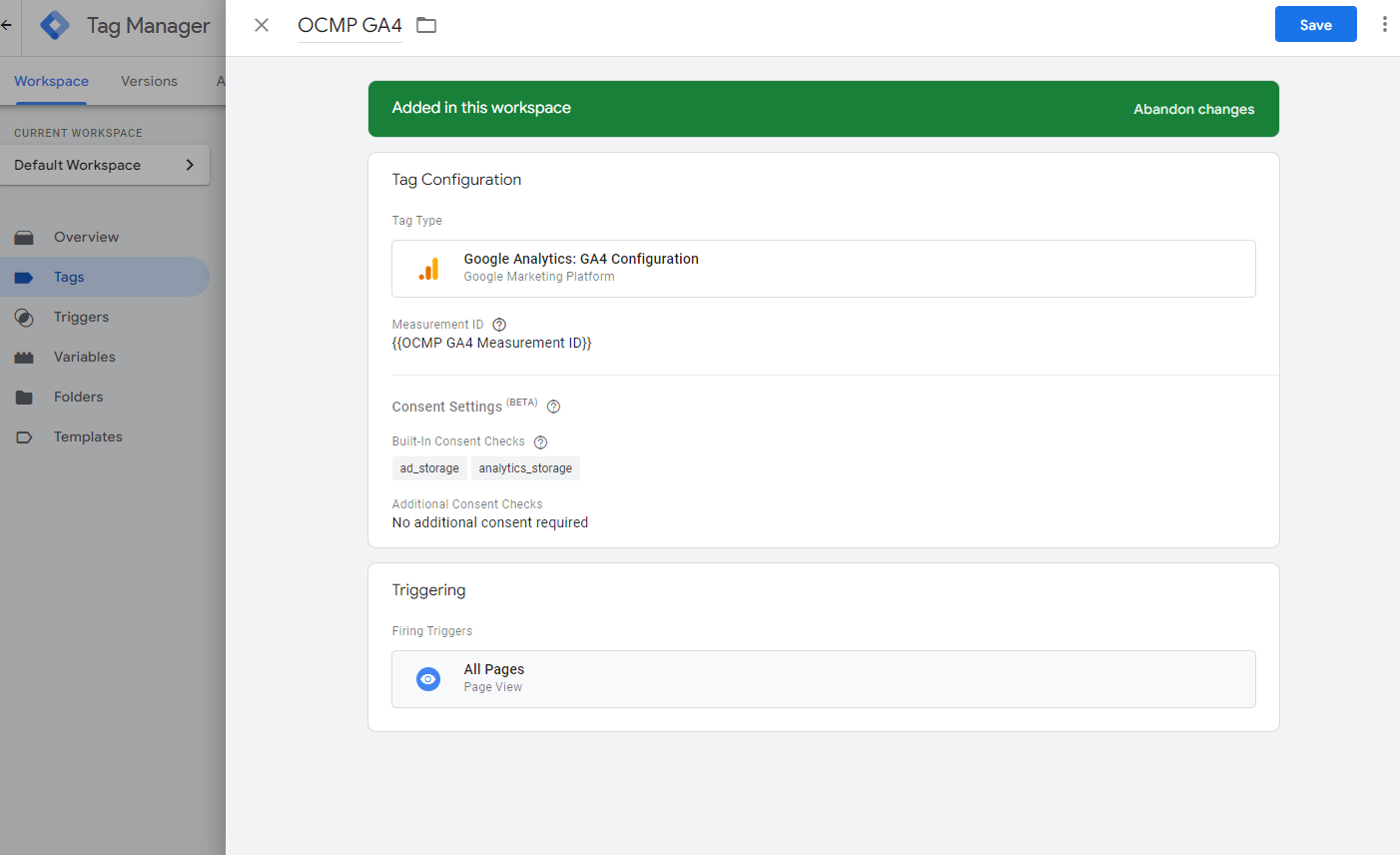Click the All Pages firing trigger row
This screenshot has width=1400, height=855.
point(823,679)
